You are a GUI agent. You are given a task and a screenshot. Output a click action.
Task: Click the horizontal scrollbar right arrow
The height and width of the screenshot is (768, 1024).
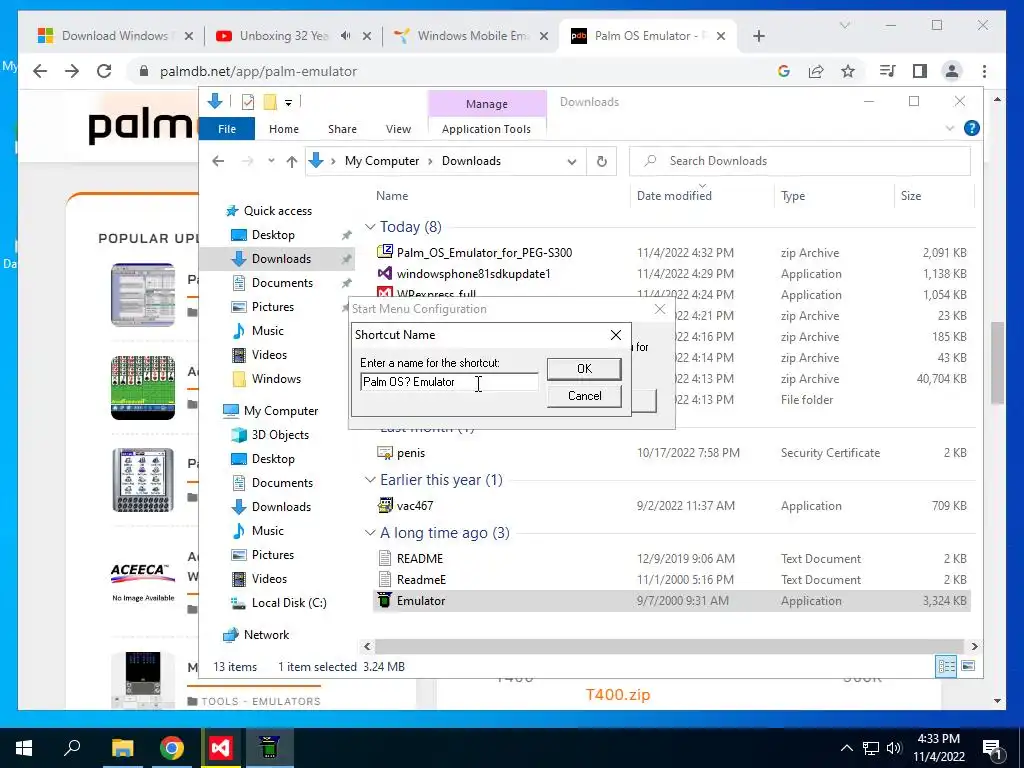974,647
